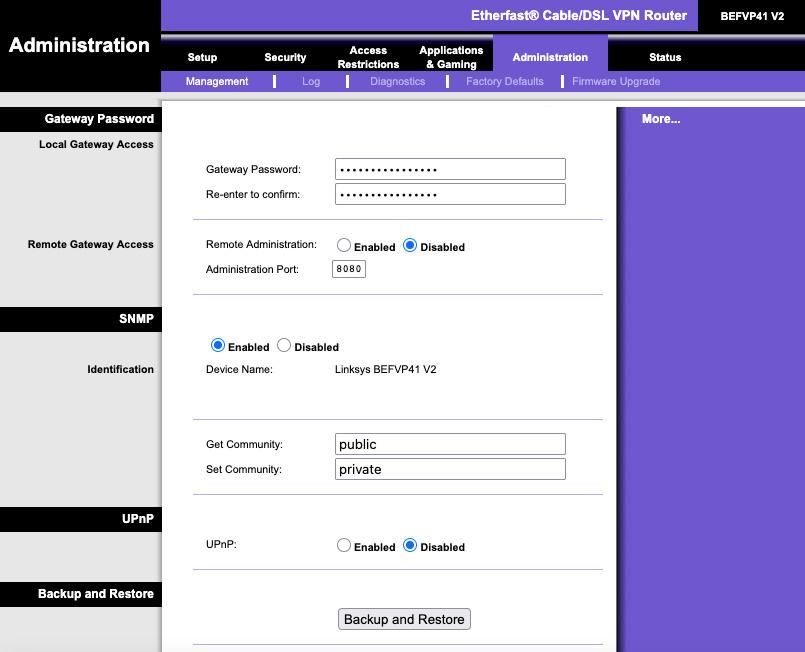Click the Get Community text field

(450, 444)
